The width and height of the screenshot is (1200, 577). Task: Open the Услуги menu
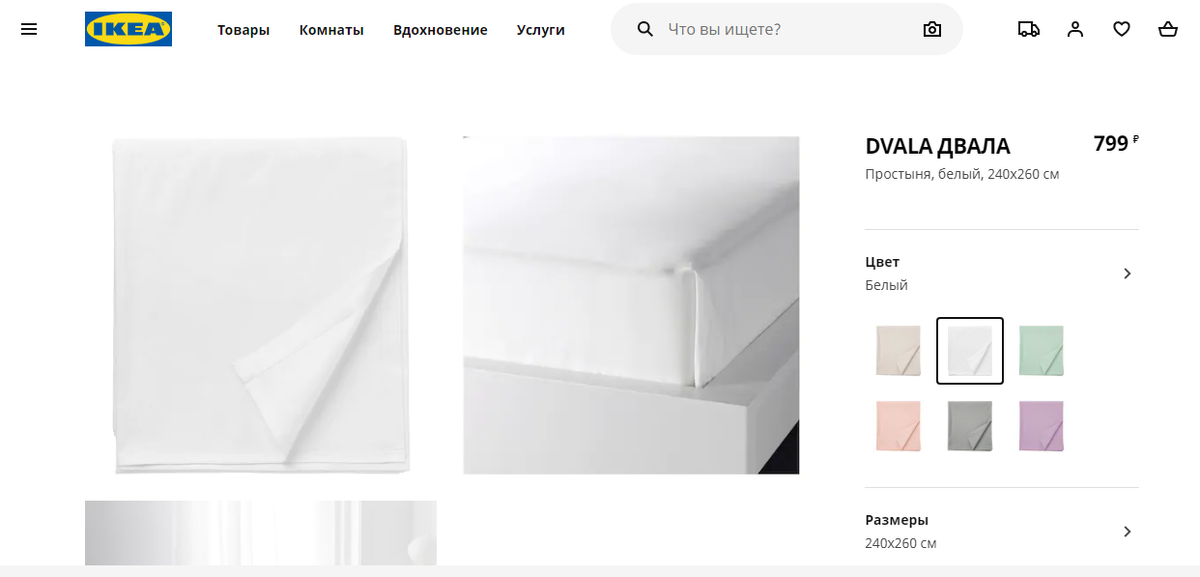pos(541,30)
